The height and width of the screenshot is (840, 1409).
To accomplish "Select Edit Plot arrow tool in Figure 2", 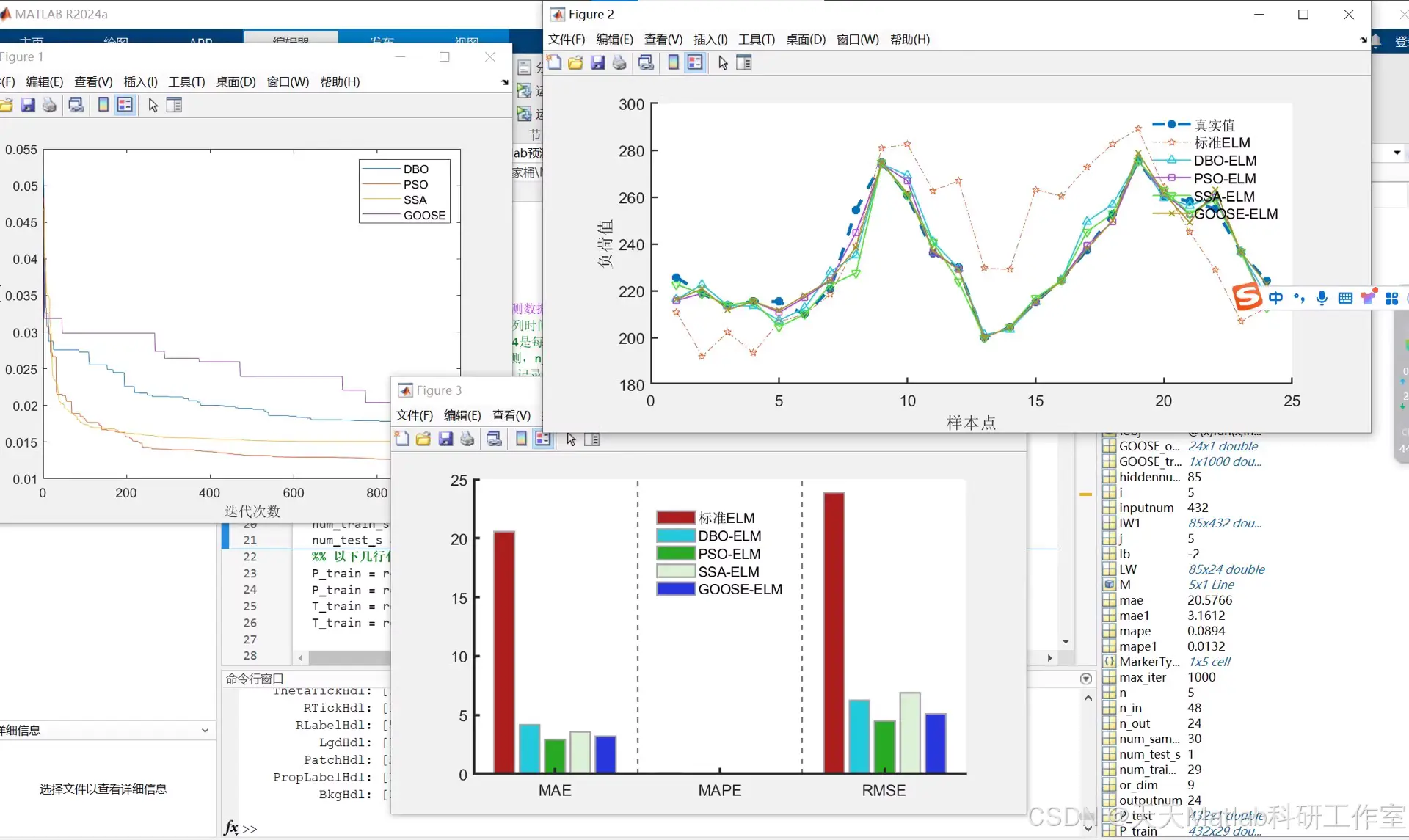I will (x=723, y=63).
